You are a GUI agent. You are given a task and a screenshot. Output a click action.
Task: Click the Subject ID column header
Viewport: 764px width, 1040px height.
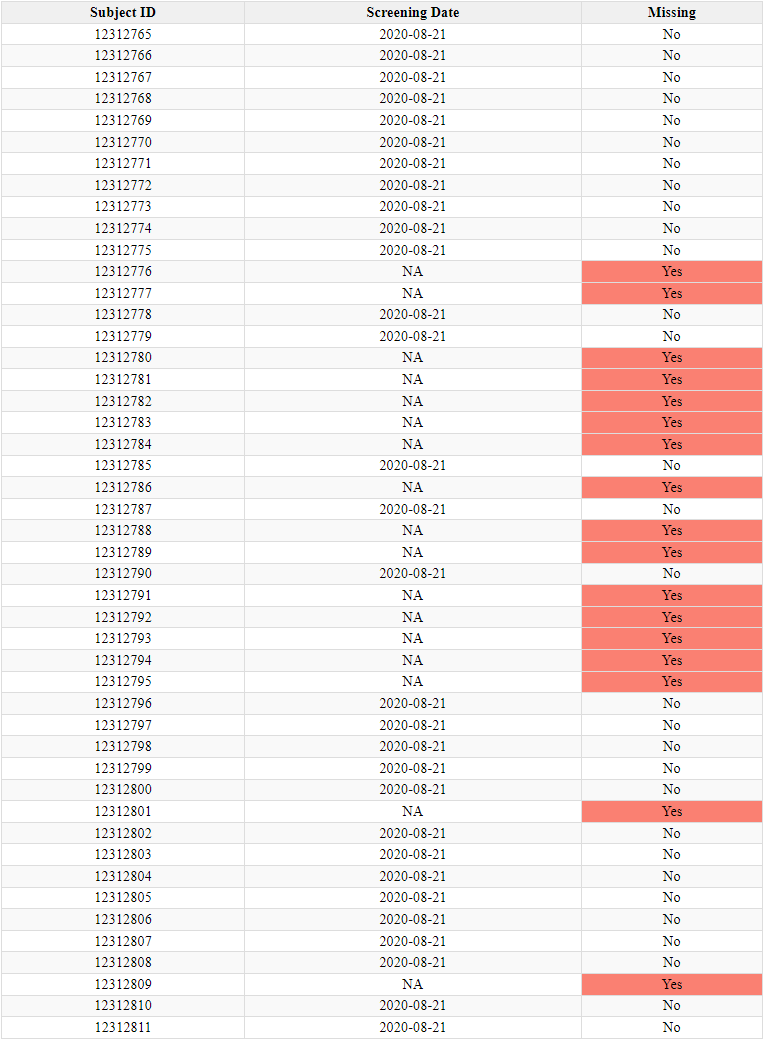coord(123,13)
